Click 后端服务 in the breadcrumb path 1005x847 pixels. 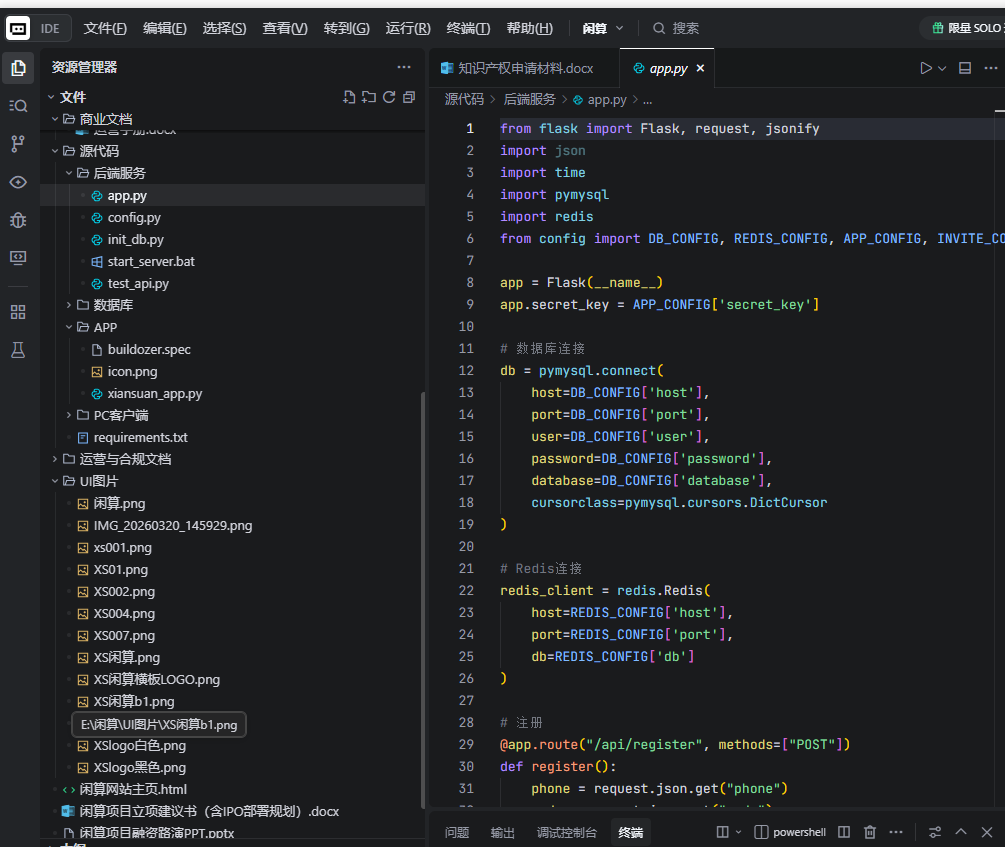click(529, 100)
